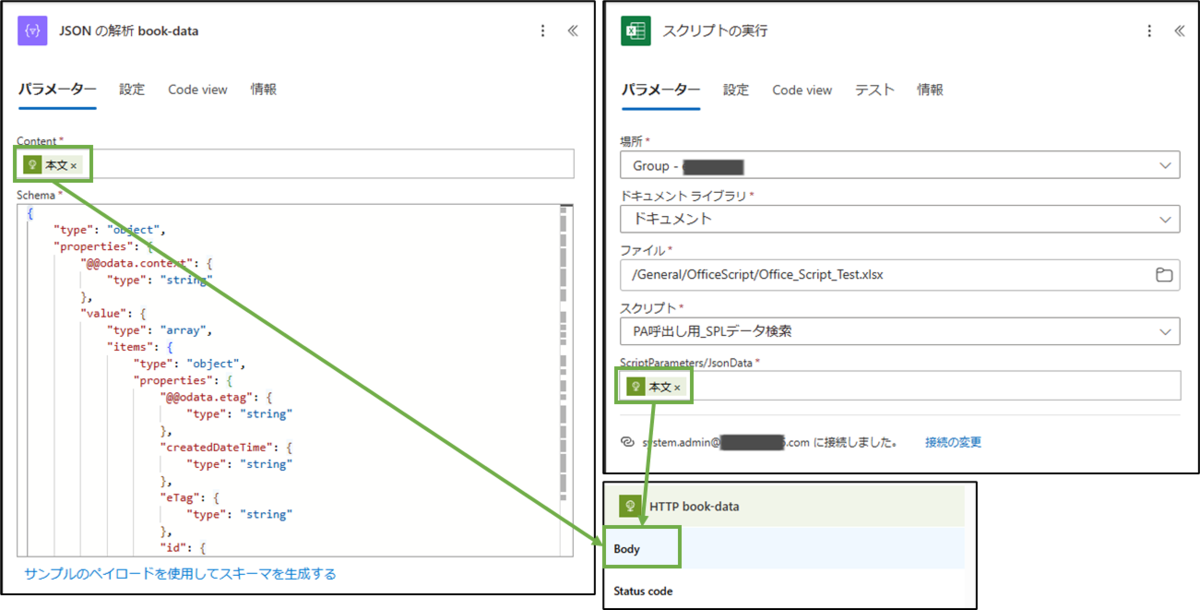Click the 接続の変更 link

(953, 441)
